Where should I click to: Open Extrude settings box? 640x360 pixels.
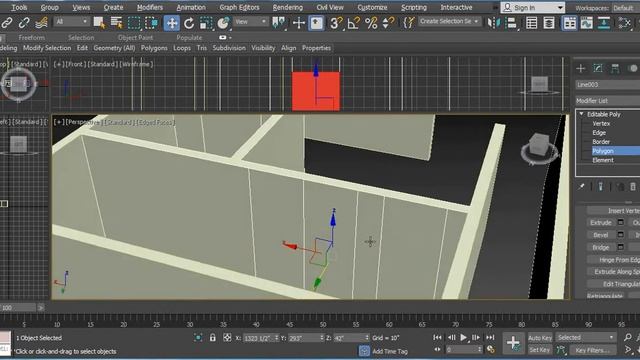click(621, 222)
